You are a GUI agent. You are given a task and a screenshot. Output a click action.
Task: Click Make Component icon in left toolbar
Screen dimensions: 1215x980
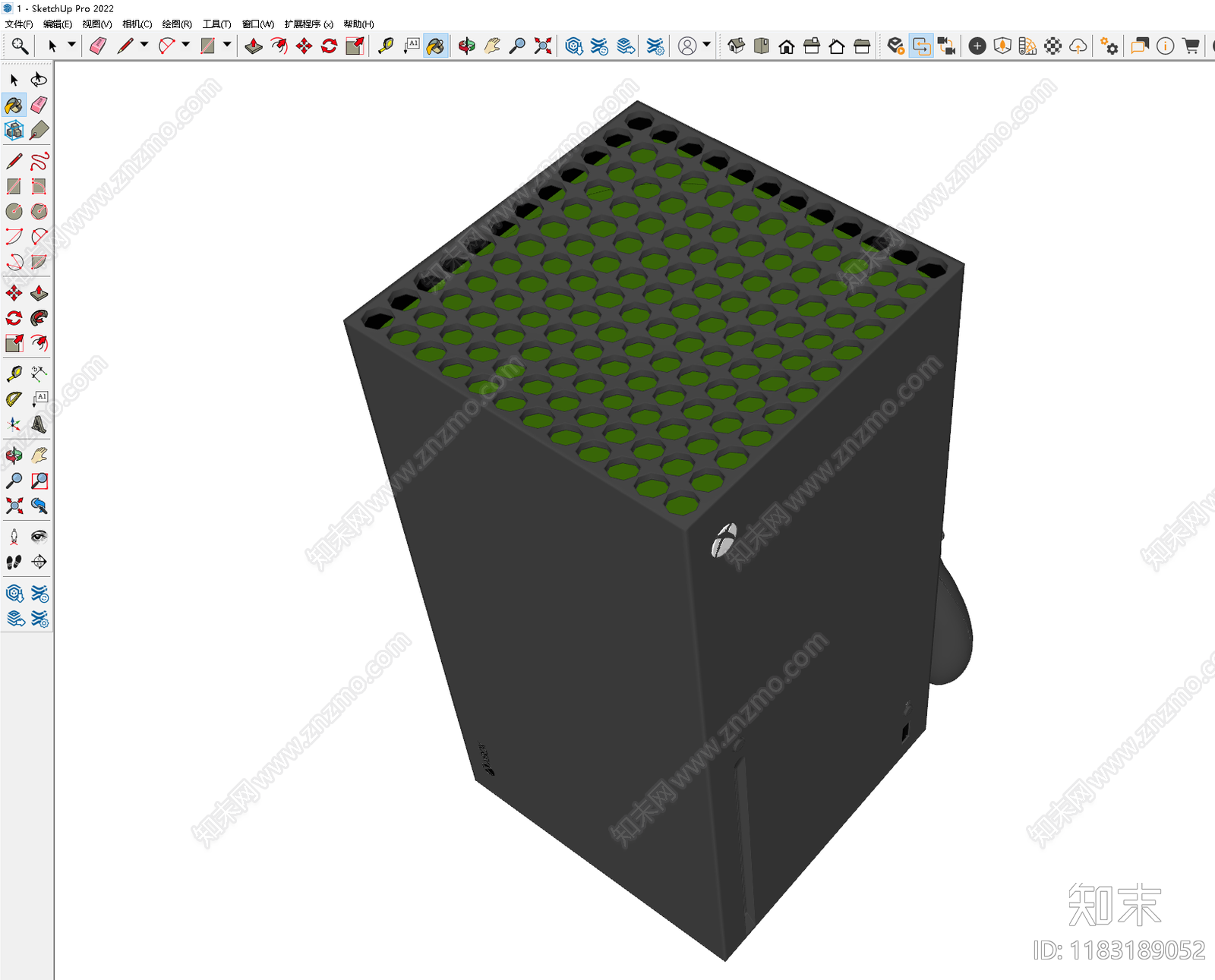tap(14, 130)
